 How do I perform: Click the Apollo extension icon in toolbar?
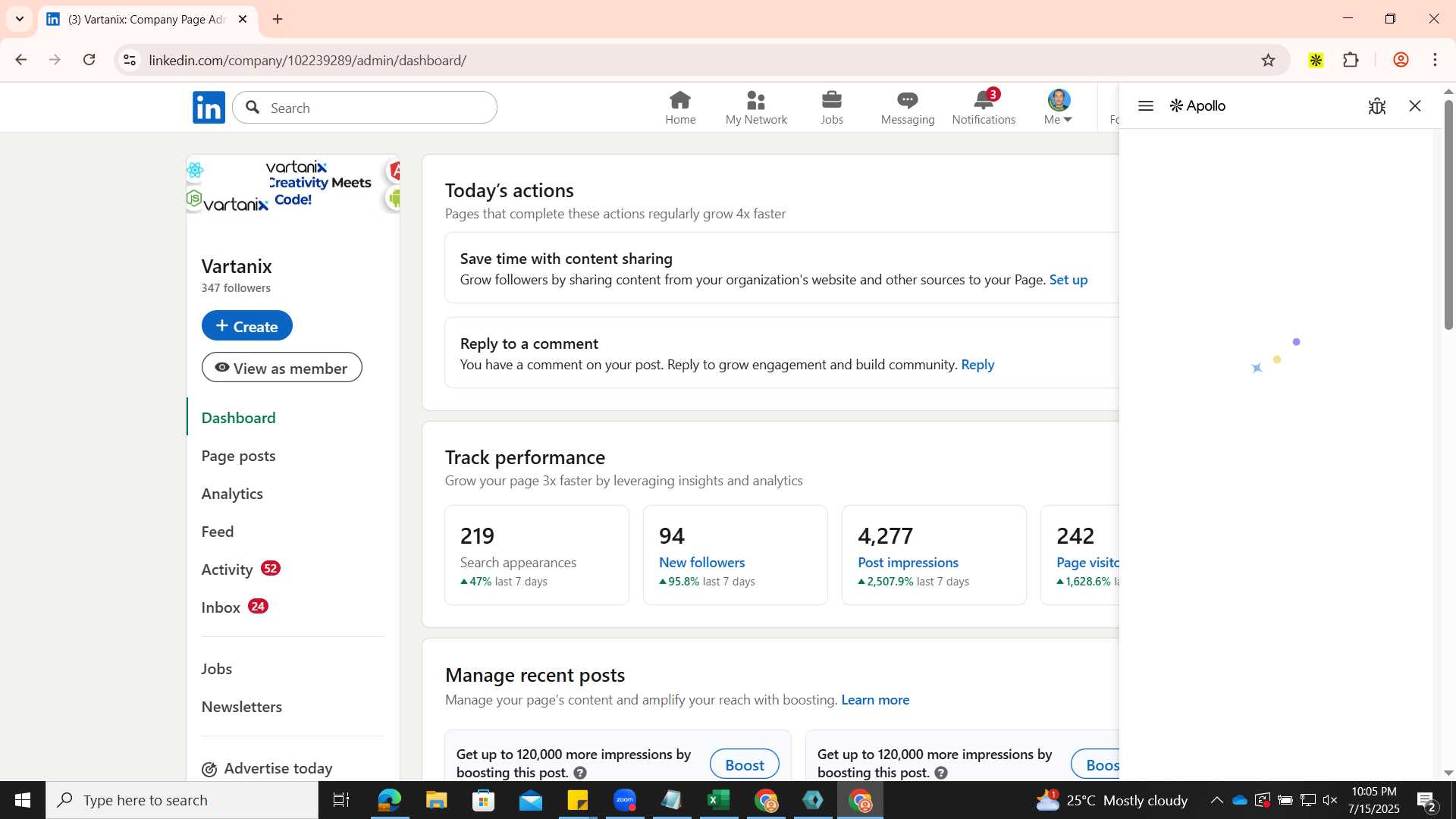click(1316, 60)
